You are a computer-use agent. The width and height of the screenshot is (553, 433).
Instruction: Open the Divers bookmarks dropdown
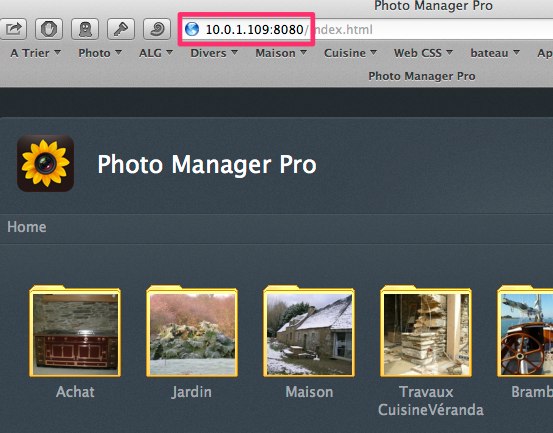(x=214, y=53)
